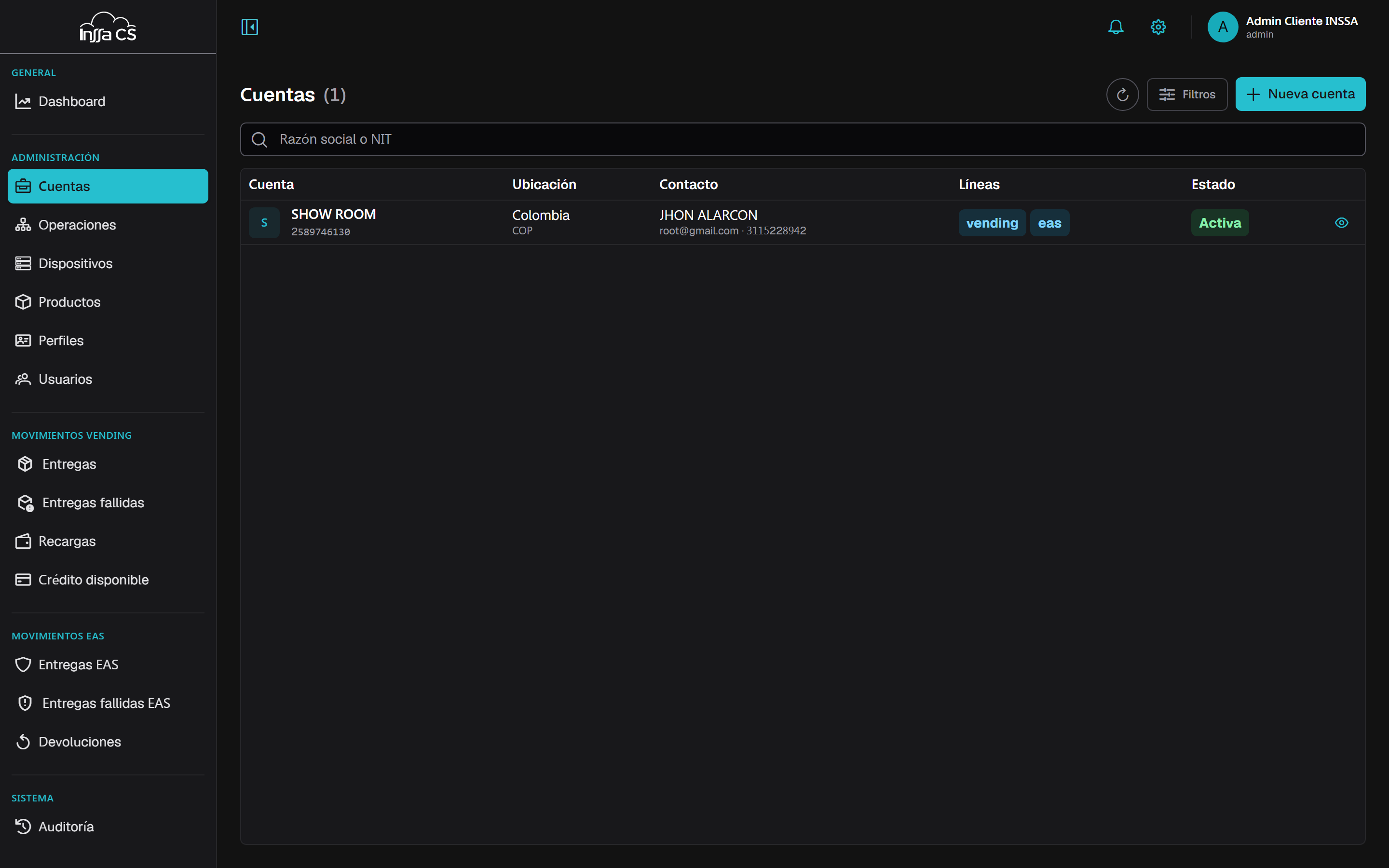Viewport: 1389px width, 868px height.
Task: Open the Dispositivos page
Action: 108,263
